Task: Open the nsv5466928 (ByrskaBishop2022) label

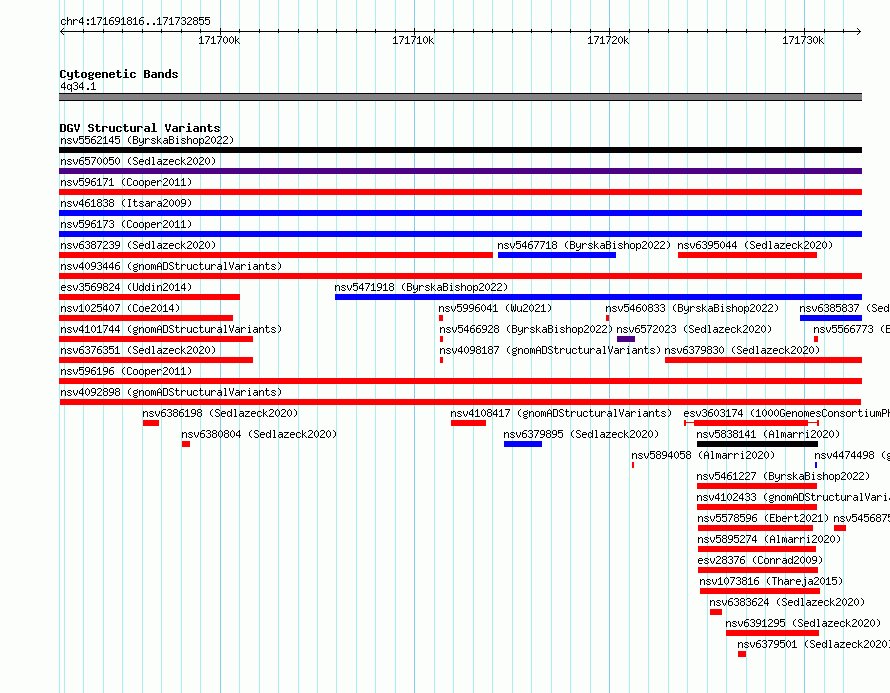Action: (526, 329)
